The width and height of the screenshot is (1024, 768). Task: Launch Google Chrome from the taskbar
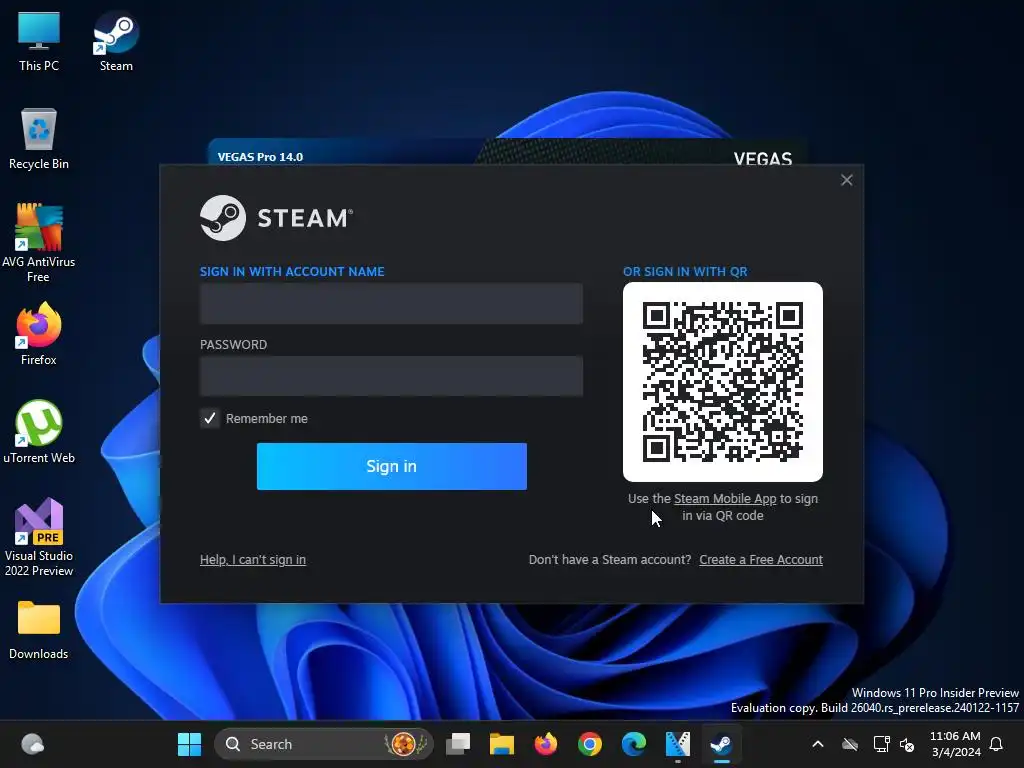point(589,744)
